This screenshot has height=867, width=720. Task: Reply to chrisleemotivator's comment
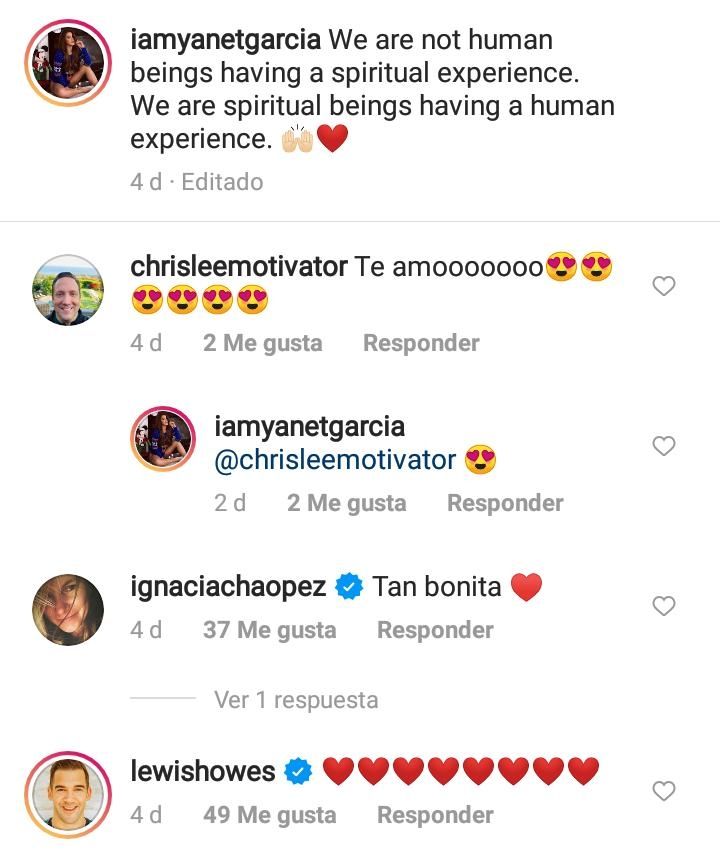(x=421, y=343)
